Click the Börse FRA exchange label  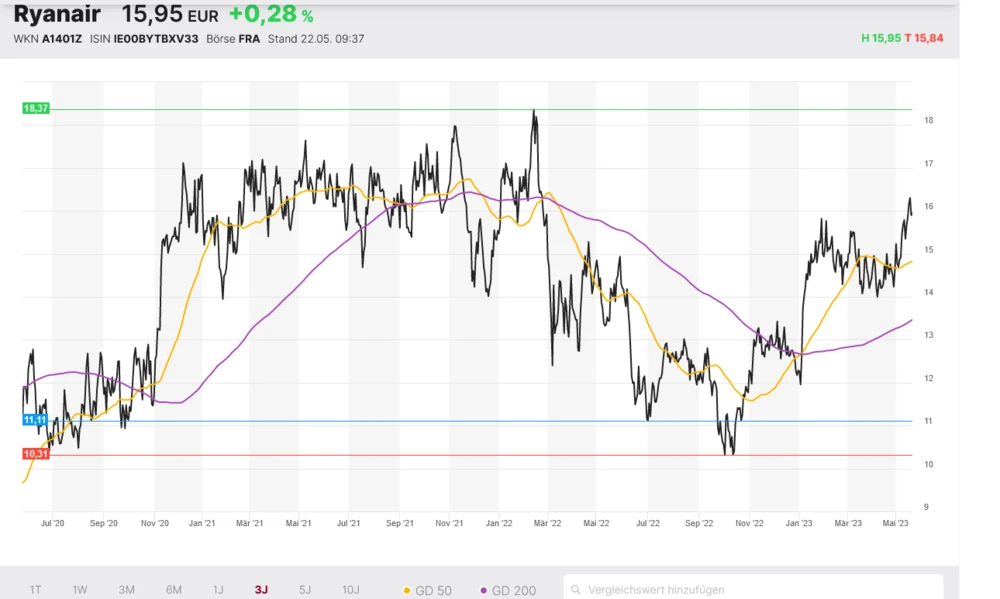coord(233,39)
